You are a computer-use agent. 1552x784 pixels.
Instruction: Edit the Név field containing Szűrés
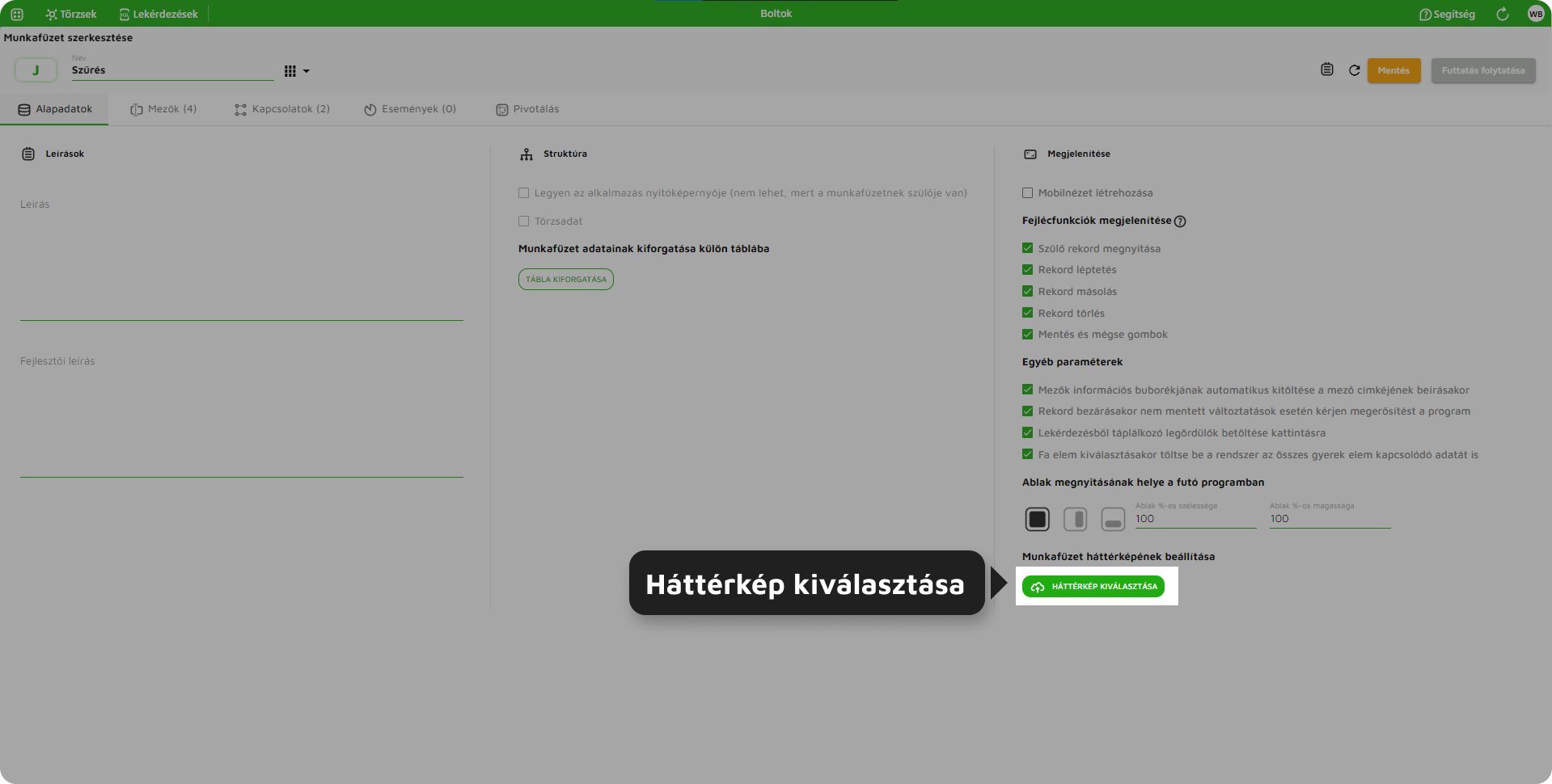click(x=172, y=70)
